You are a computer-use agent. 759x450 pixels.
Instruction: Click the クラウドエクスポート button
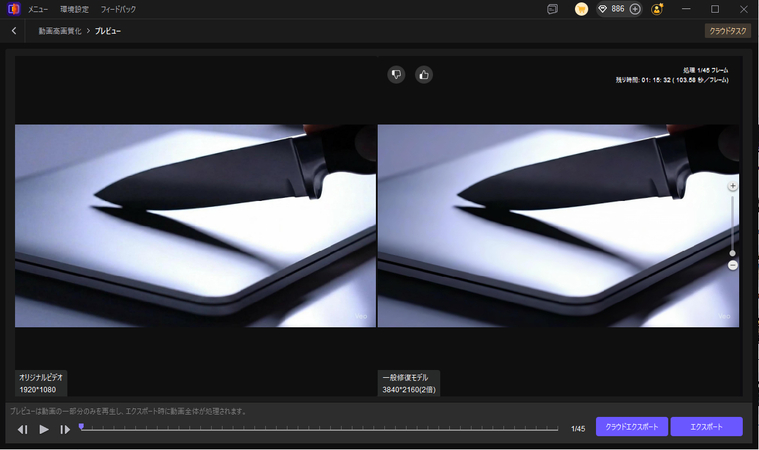point(631,427)
